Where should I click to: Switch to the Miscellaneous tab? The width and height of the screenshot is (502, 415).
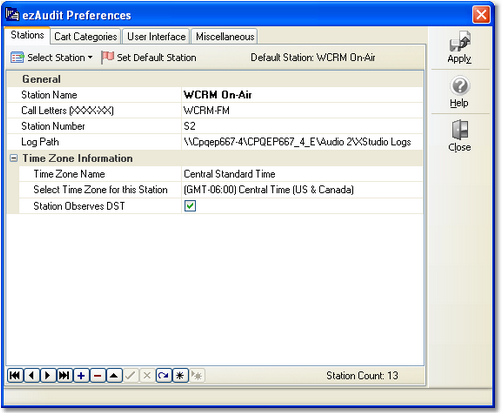225,36
